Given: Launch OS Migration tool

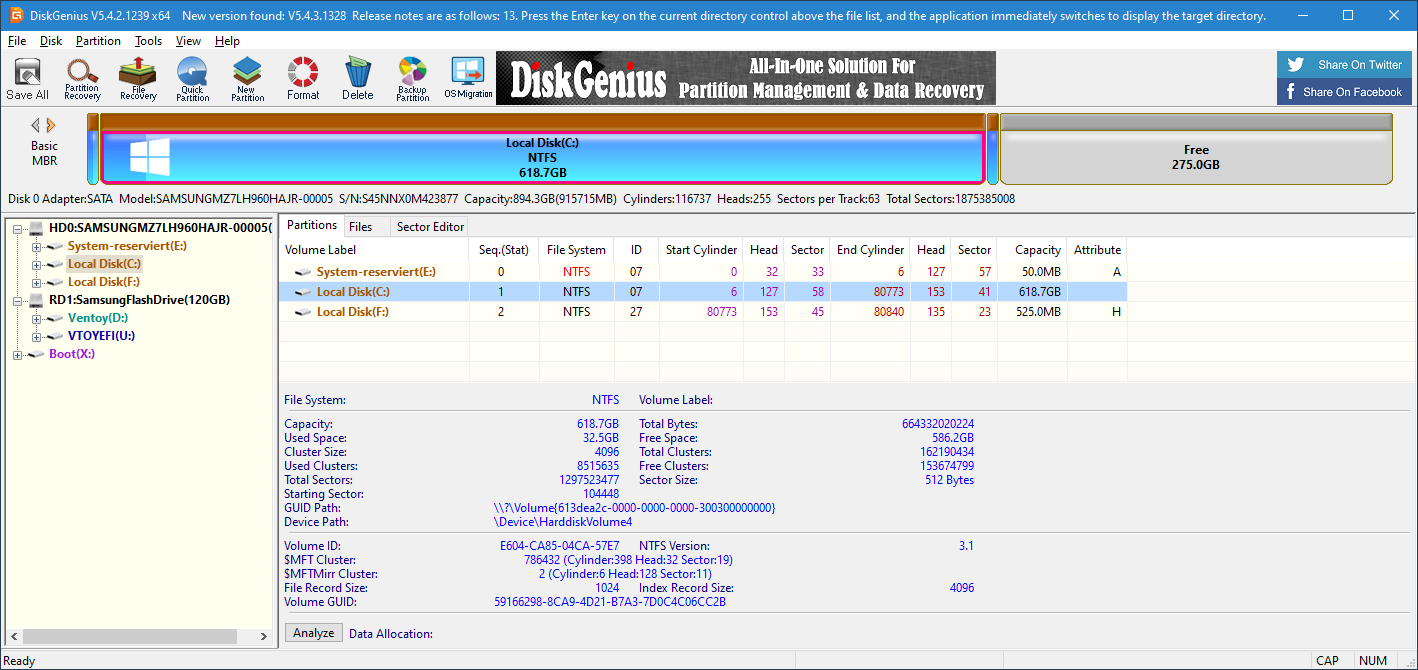Looking at the screenshot, I should 468,79.
